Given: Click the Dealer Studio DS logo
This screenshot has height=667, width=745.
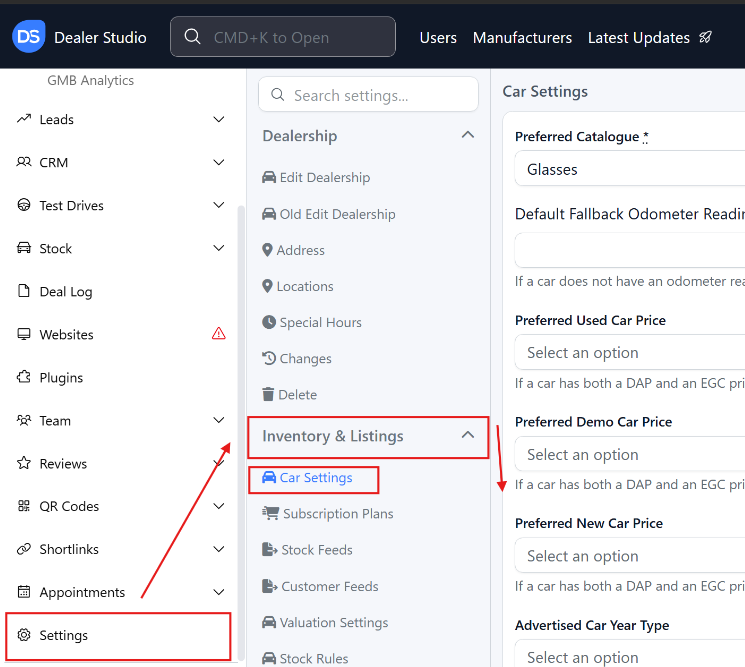Looking at the screenshot, I should (x=28, y=37).
